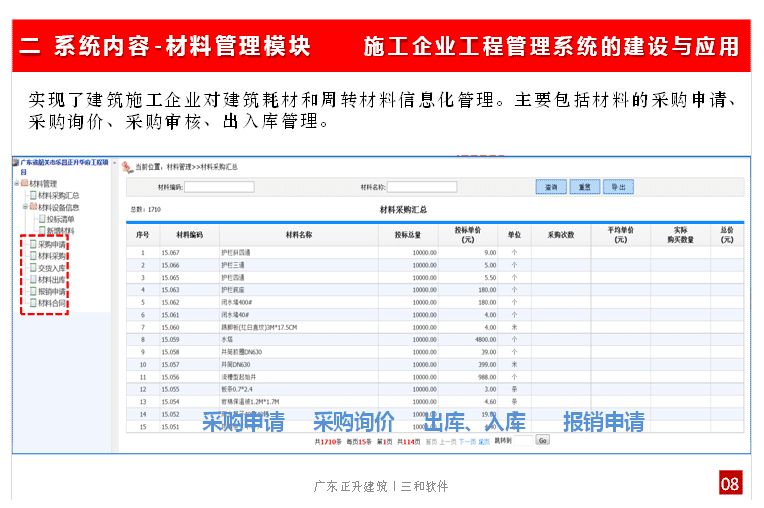Click the 平均单价(元) column header
Image resolution: width=764 pixels, height=508 pixels.
point(620,235)
